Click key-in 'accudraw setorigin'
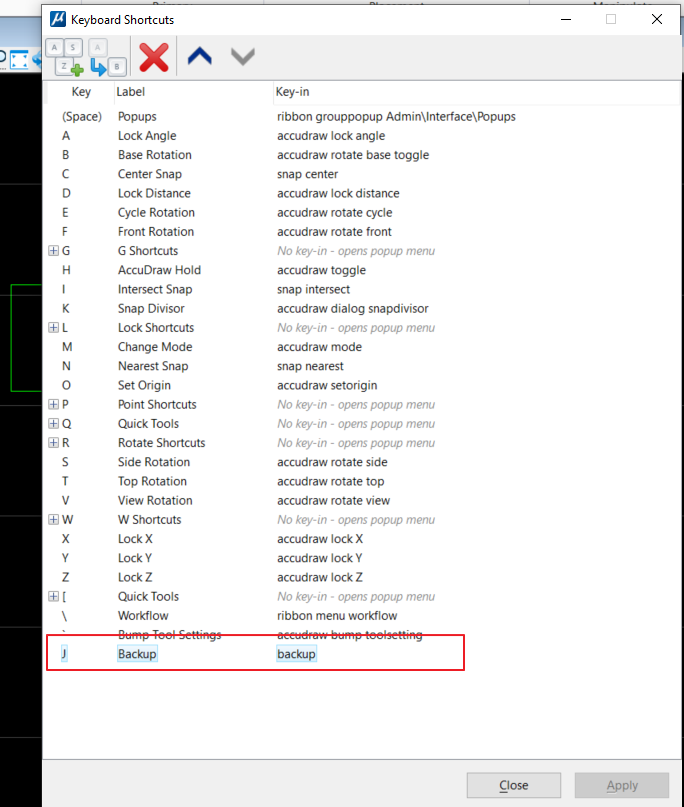Screen dimensions: 684x807 pyautogui.click(x=327, y=385)
